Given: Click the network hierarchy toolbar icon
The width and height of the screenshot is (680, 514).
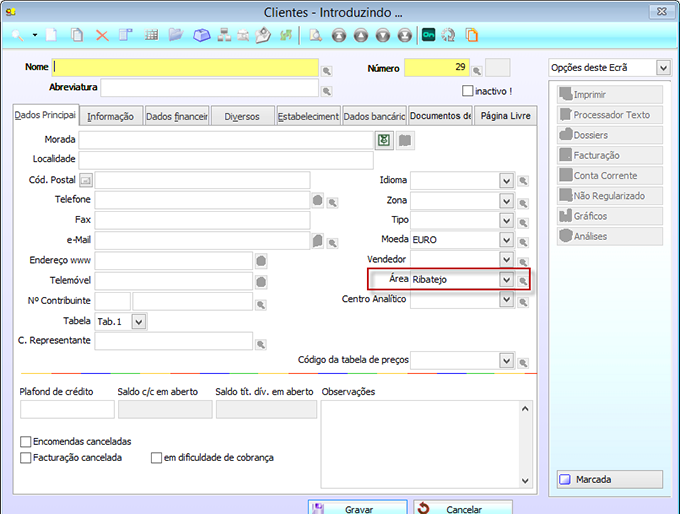Looking at the screenshot, I should click(x=224, y=35).
